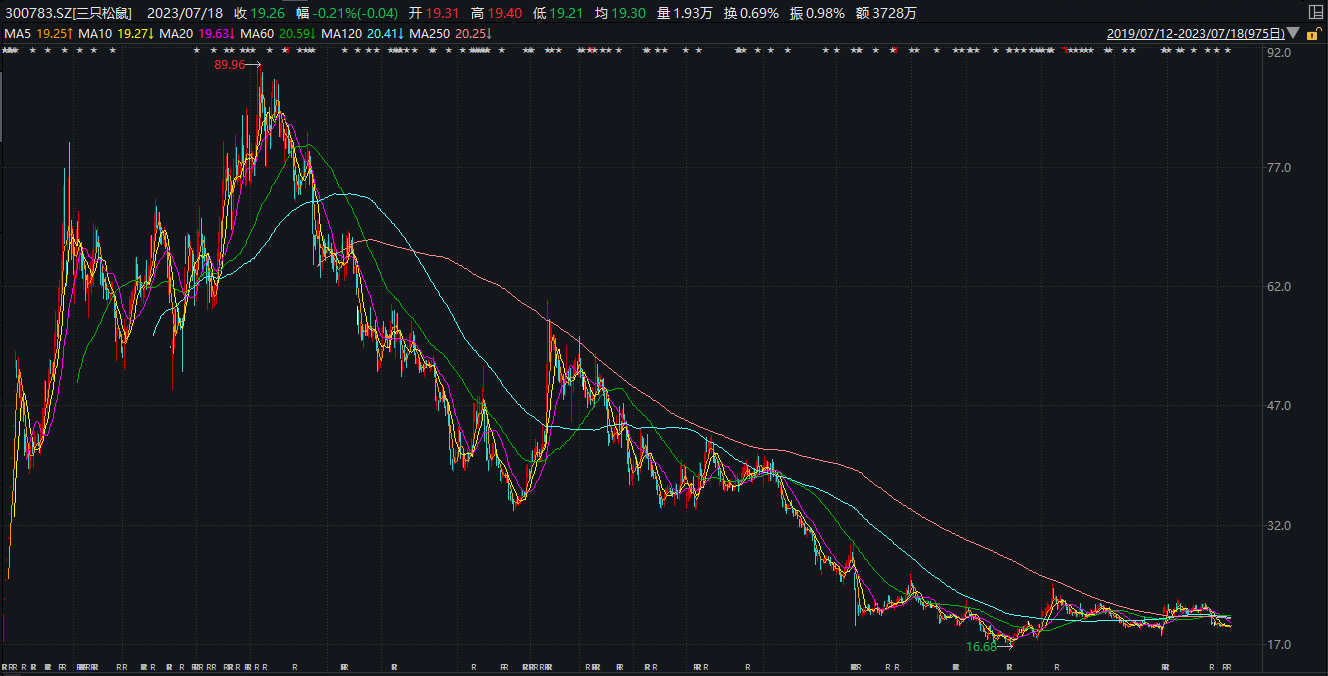Viewport: 1328px width, 676px height.
Task: Select the MA60 indicator label
Action: click(257, 33)
